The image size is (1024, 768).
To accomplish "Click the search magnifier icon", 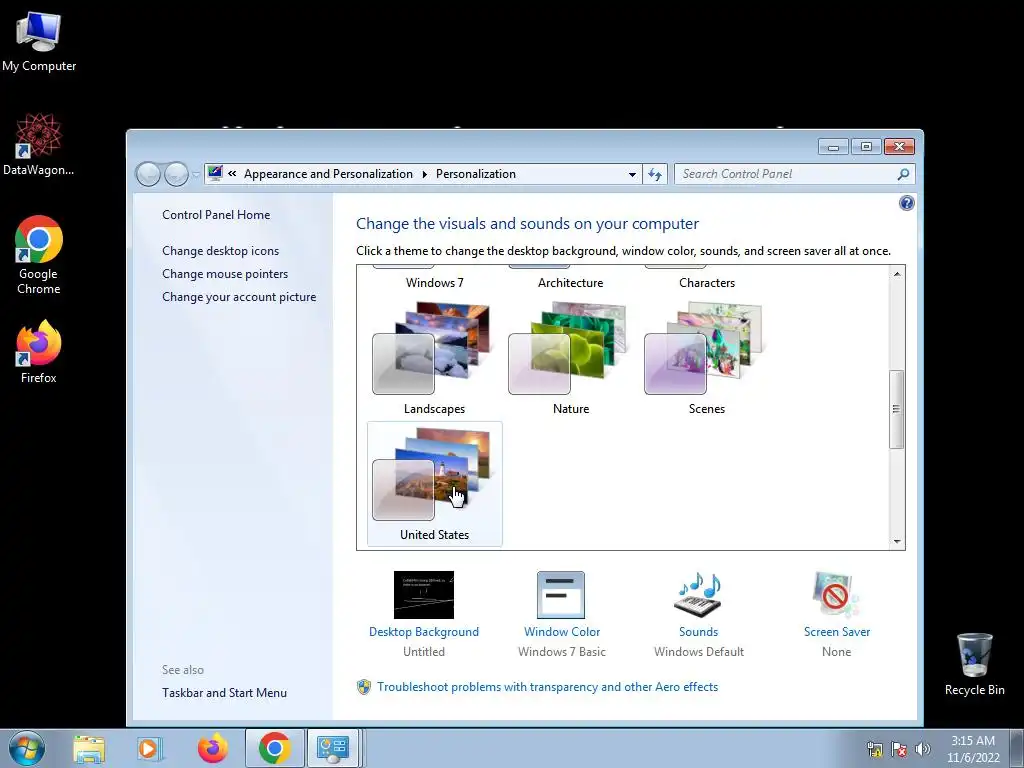I will [x=903, y=174].
